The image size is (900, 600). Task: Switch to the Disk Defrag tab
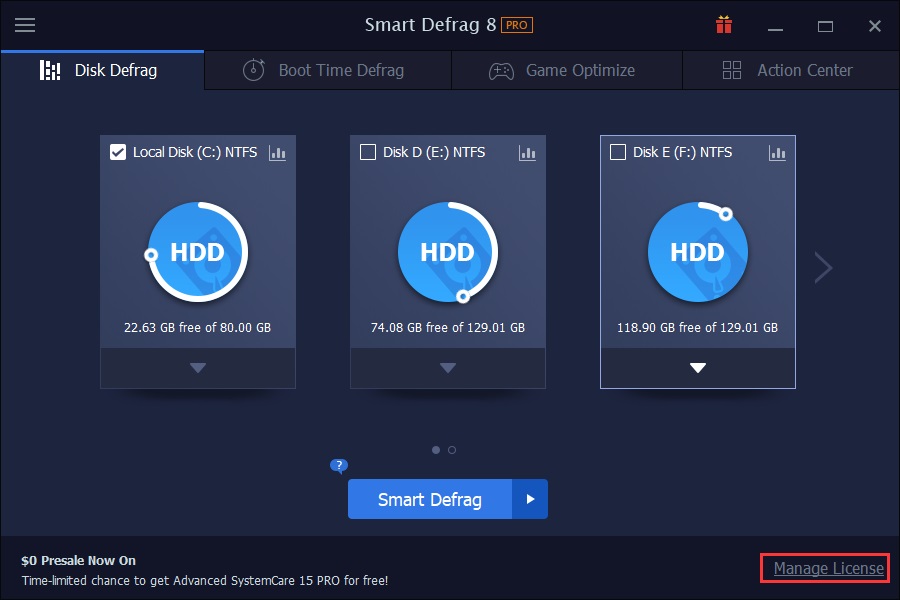click(x=102, y=70)
